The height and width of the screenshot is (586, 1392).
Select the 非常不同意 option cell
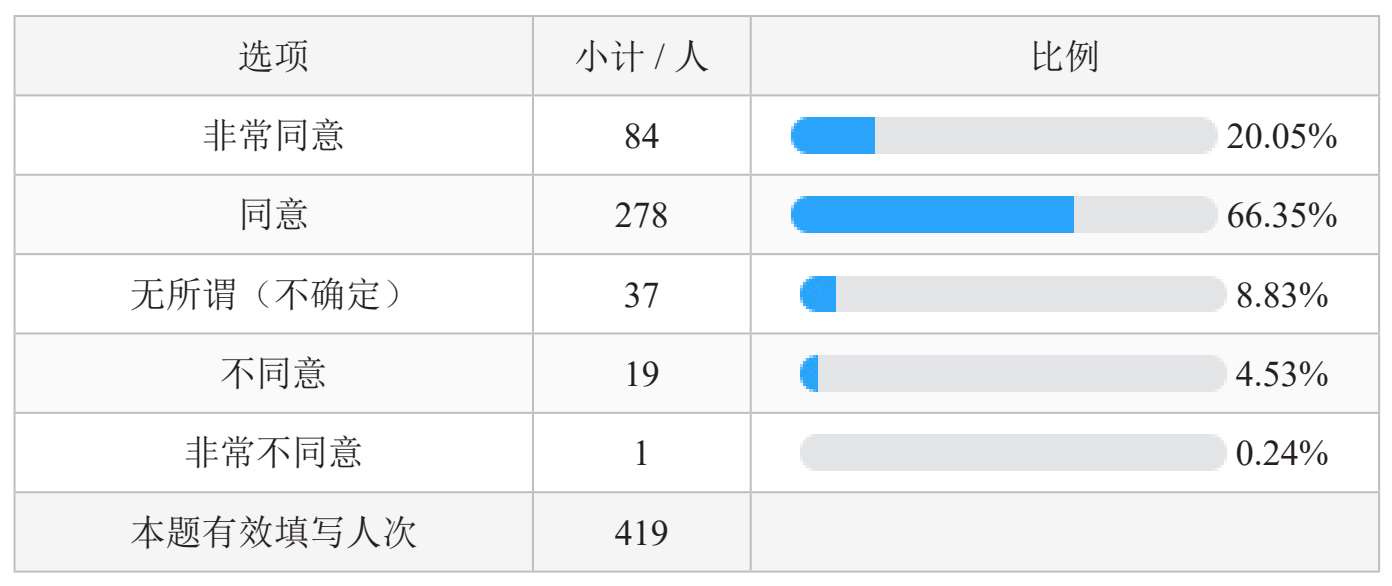pos(274,452)
